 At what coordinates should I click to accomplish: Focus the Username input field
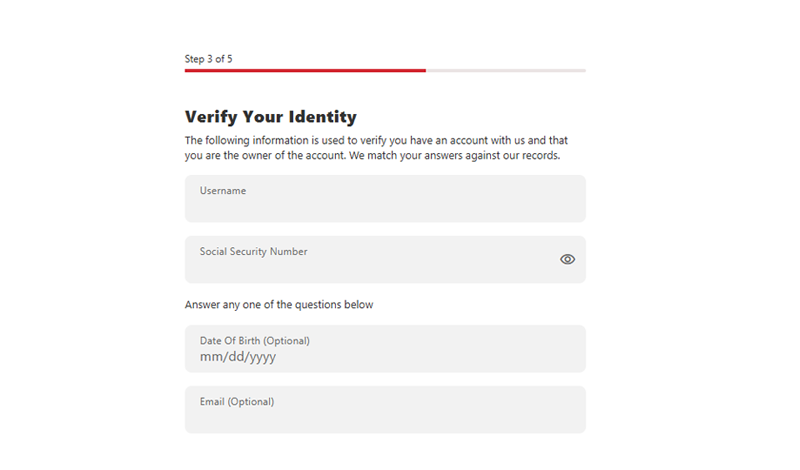(385, 199)
